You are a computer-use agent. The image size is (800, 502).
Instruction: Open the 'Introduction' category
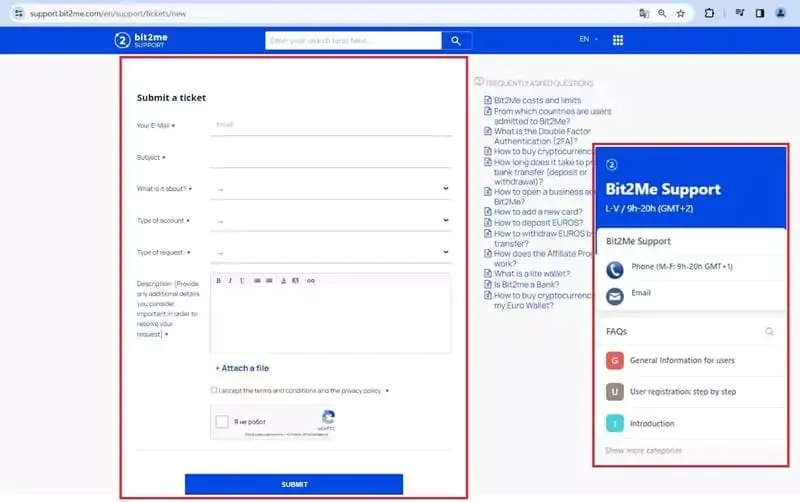point(652,423)
